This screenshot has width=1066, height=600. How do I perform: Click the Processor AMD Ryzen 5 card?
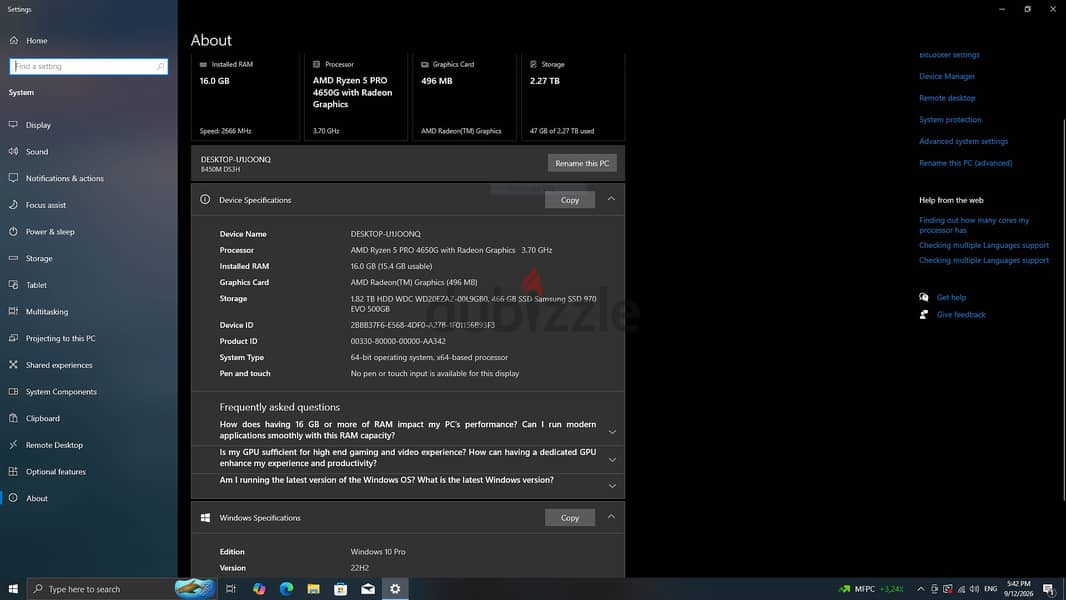point(356,97)
